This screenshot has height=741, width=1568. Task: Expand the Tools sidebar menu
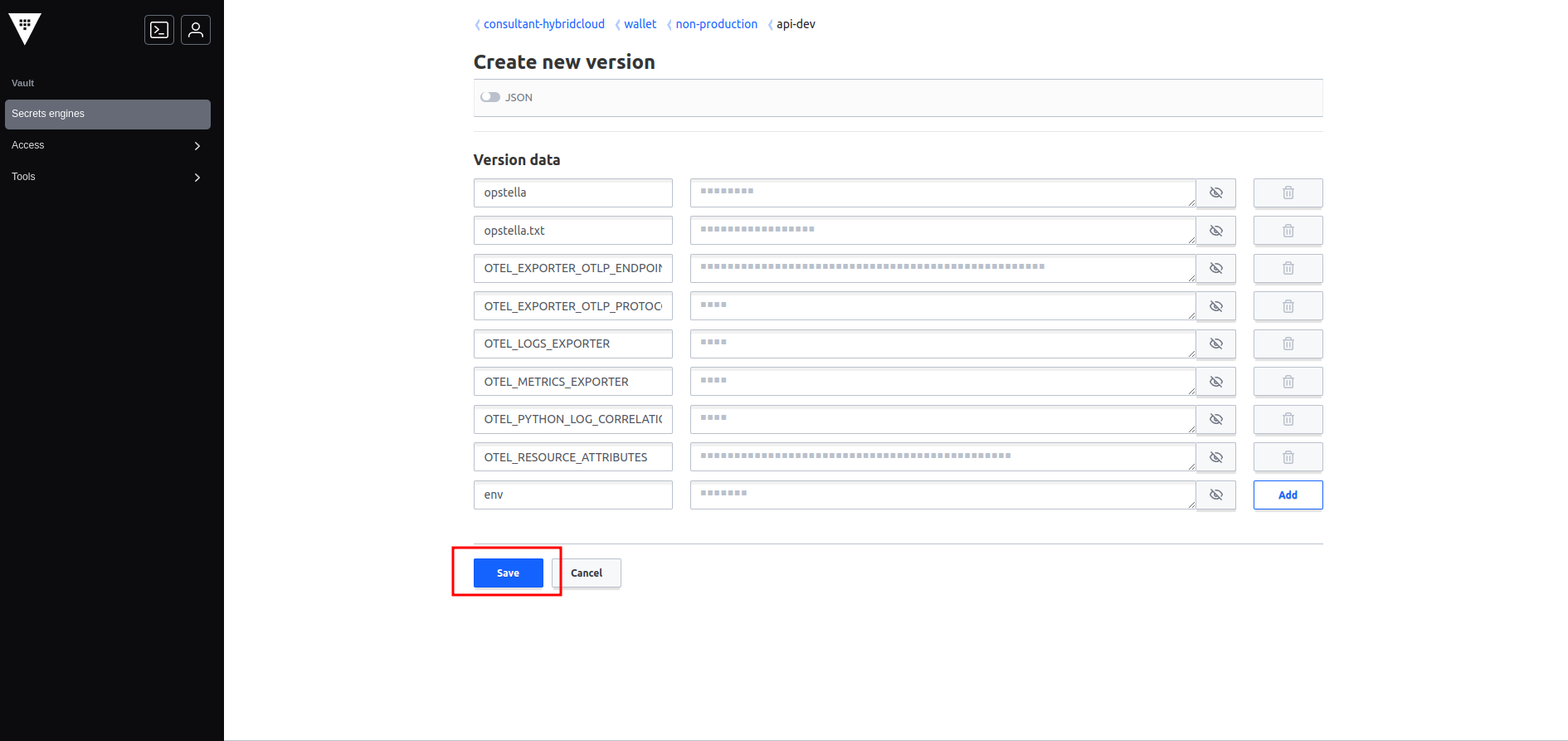[x=108, y=177]
